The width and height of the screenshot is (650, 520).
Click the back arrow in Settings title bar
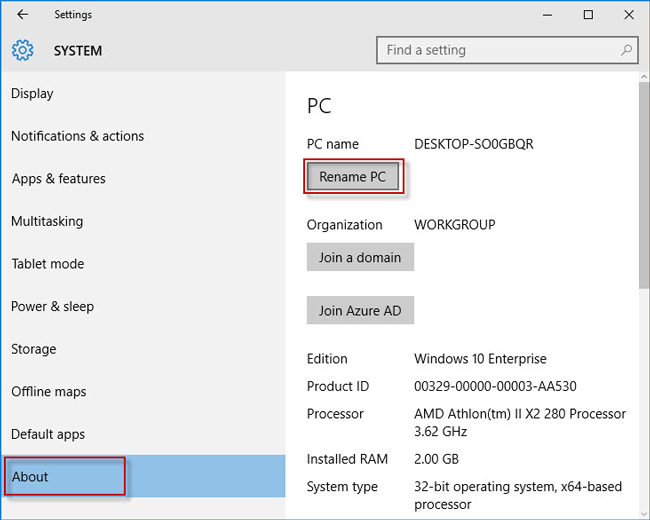pos(22,15)
